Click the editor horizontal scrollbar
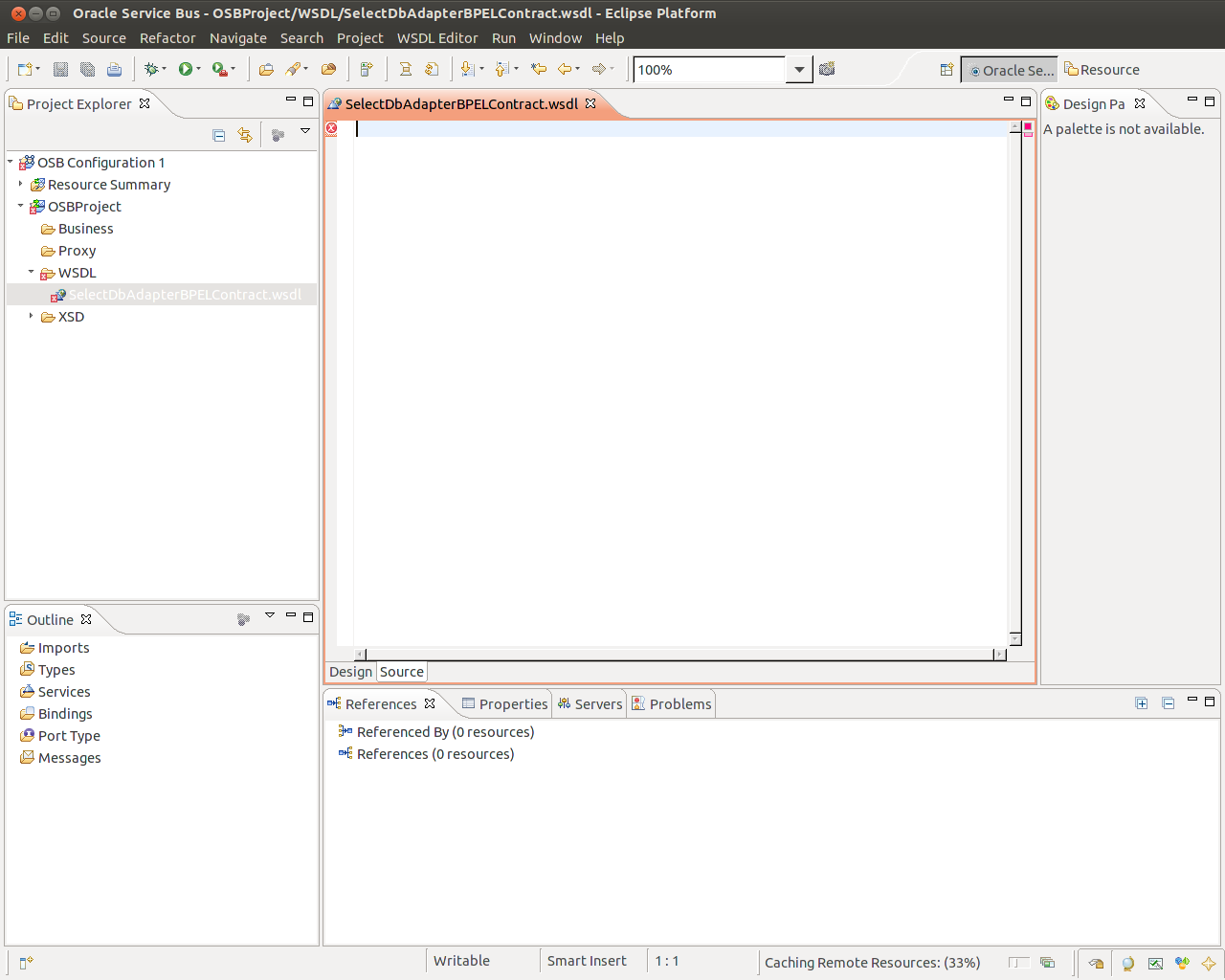 point(680,655)
